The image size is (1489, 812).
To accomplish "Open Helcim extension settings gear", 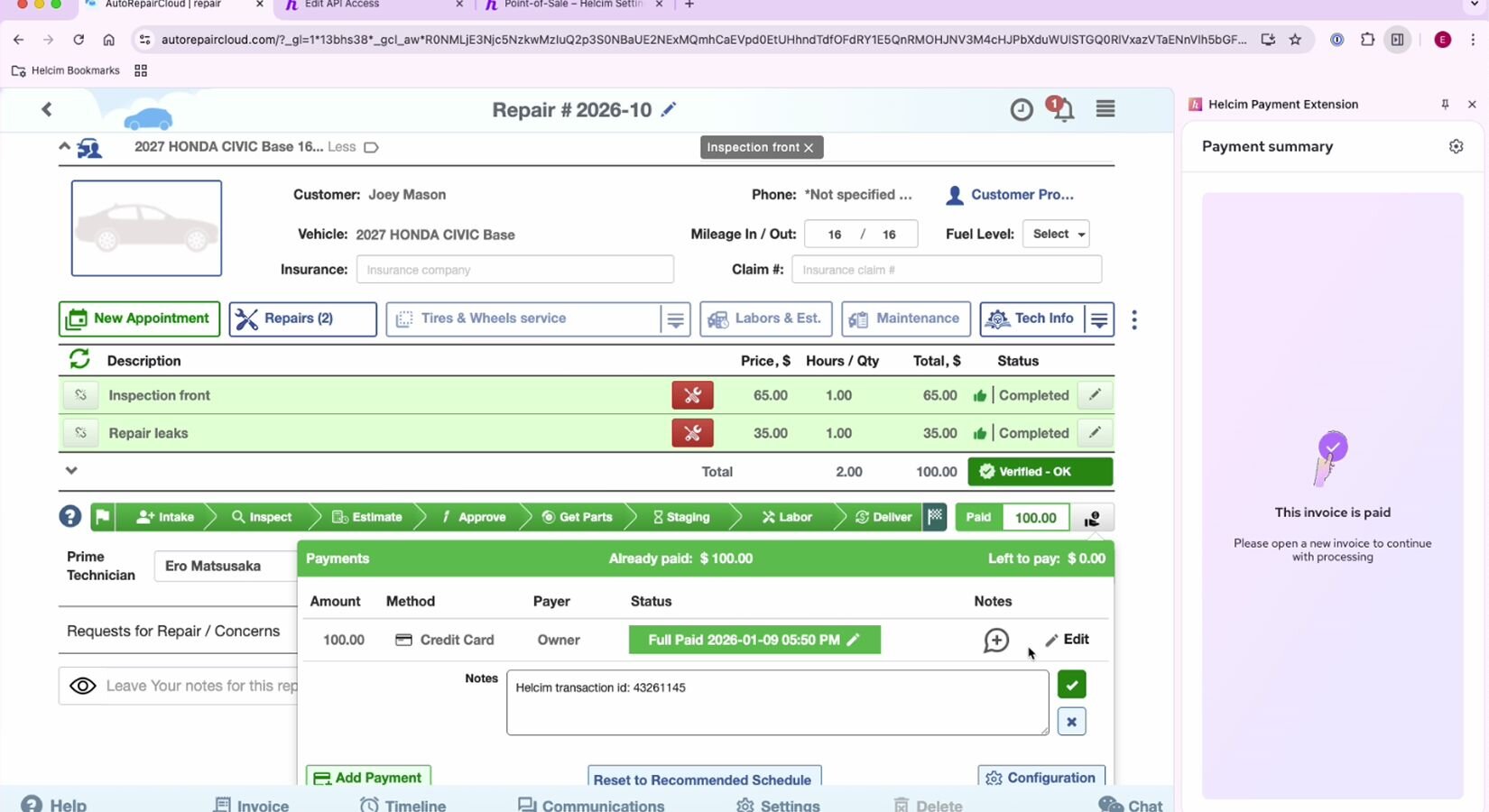I will 1456,146.
